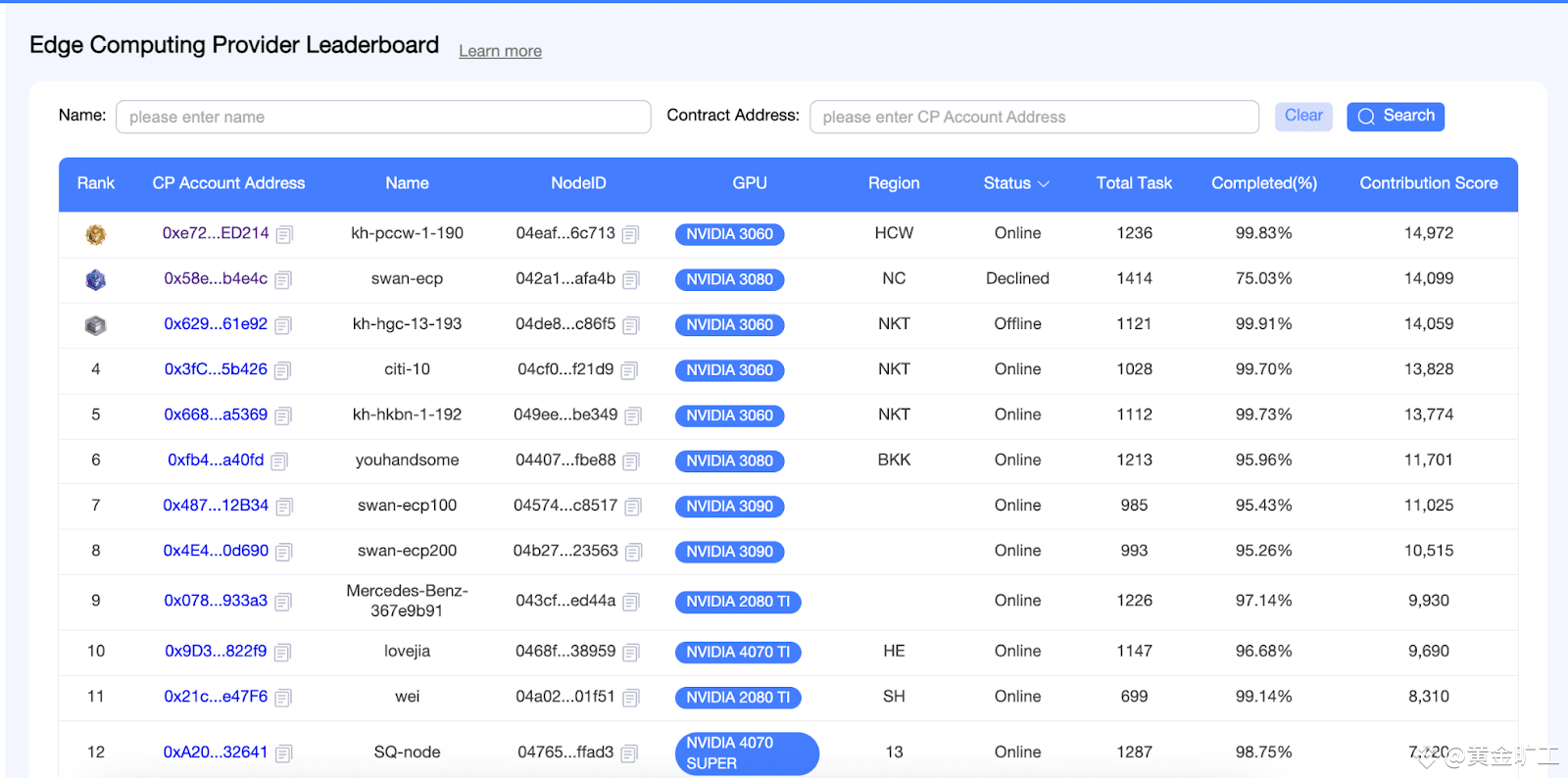The width and height of the screenshot is (1568, 778).
Task: Click copy icon beside address 0x58e...b4e4c
Action: (x=283, y=280)
